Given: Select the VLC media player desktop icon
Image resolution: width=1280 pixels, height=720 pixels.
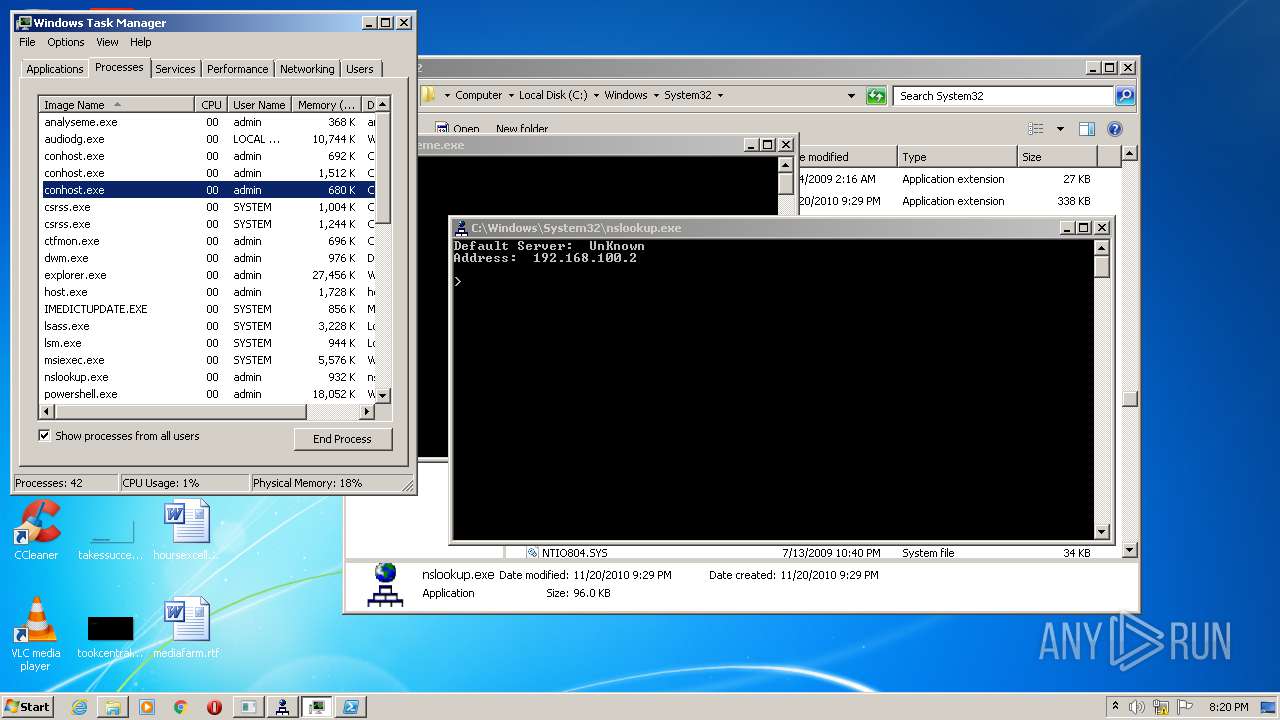Looking at the screenshot, I should pyautogui.click(x=36, y=634).
